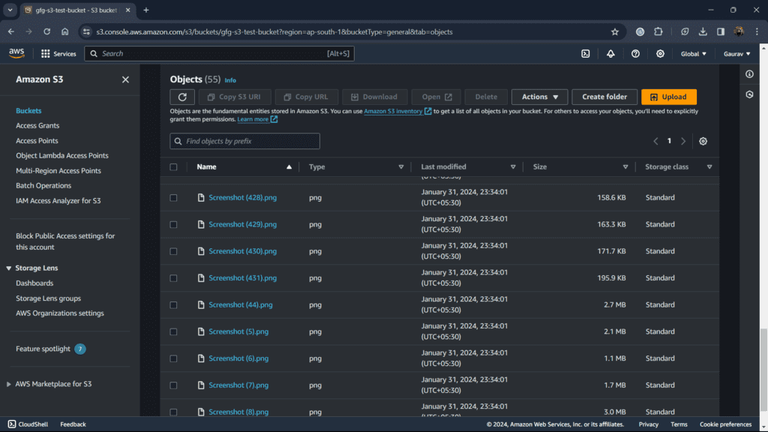Viewport: 768px width, 432px height.
Task: Open Object Lambda Access Points
Action: click(62, 155)
